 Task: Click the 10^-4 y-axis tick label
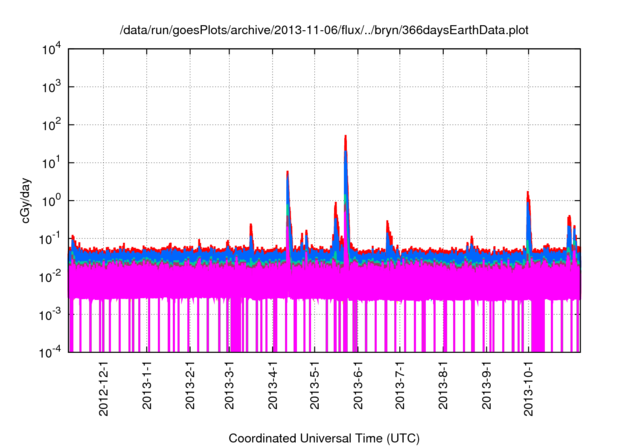[x=51, y=351]
